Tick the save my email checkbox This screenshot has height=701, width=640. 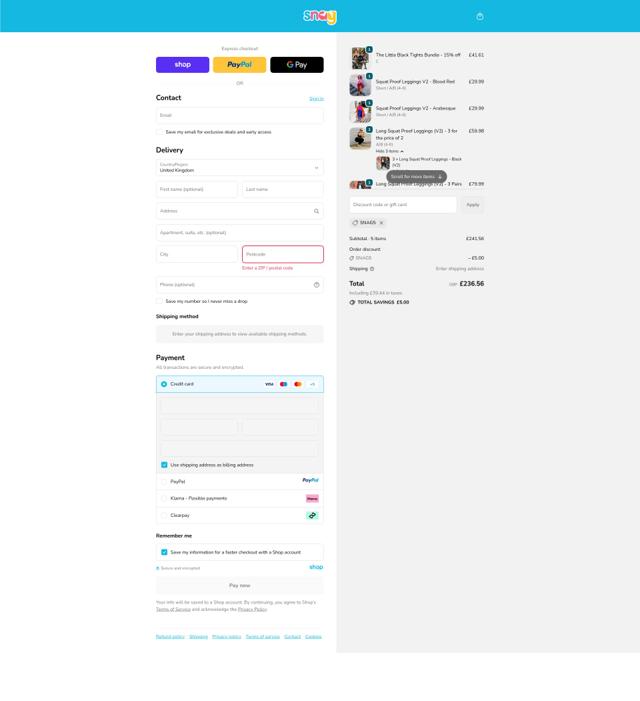(160, 132)
